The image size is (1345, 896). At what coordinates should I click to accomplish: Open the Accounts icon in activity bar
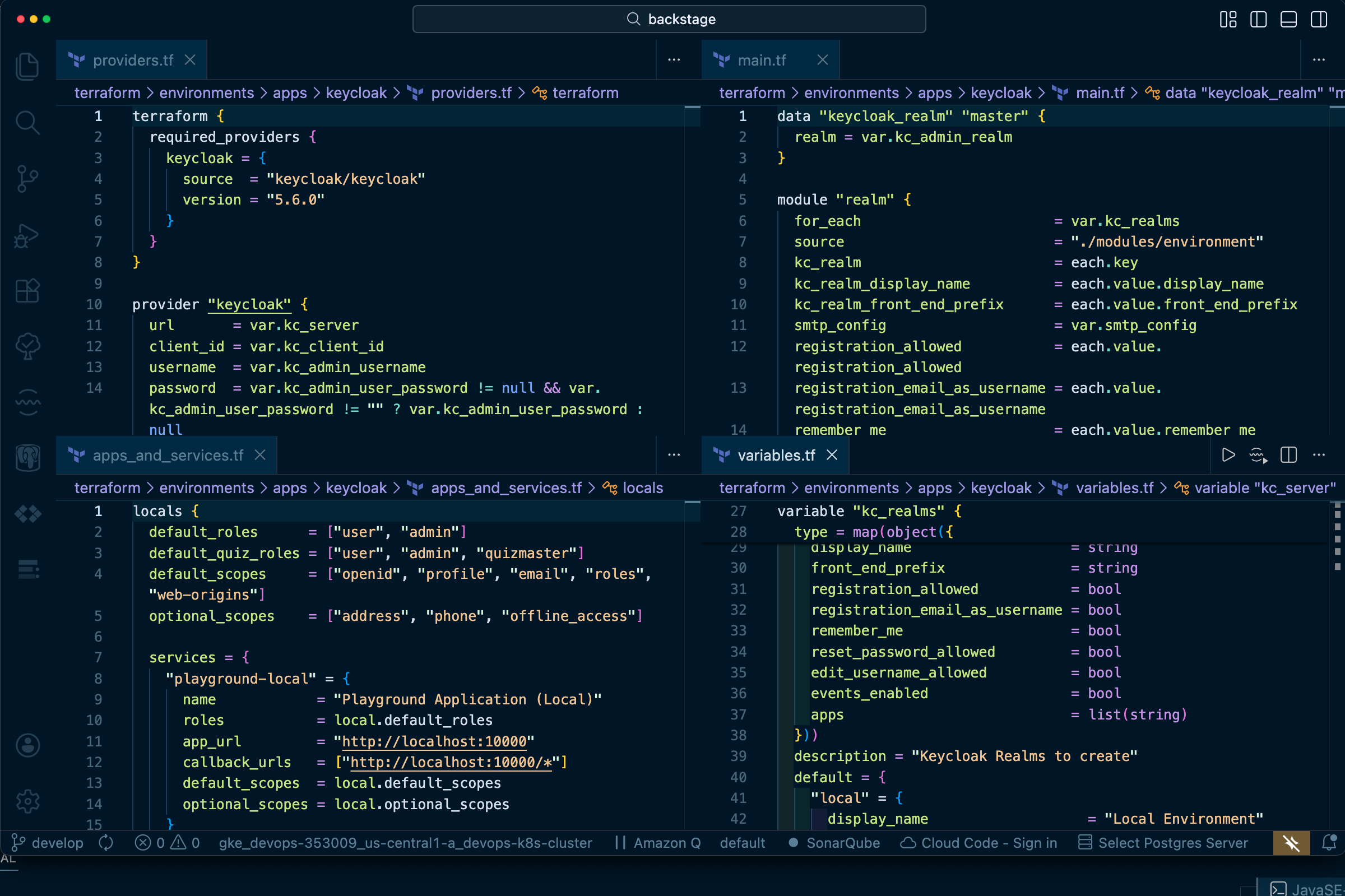click(27, 745)
